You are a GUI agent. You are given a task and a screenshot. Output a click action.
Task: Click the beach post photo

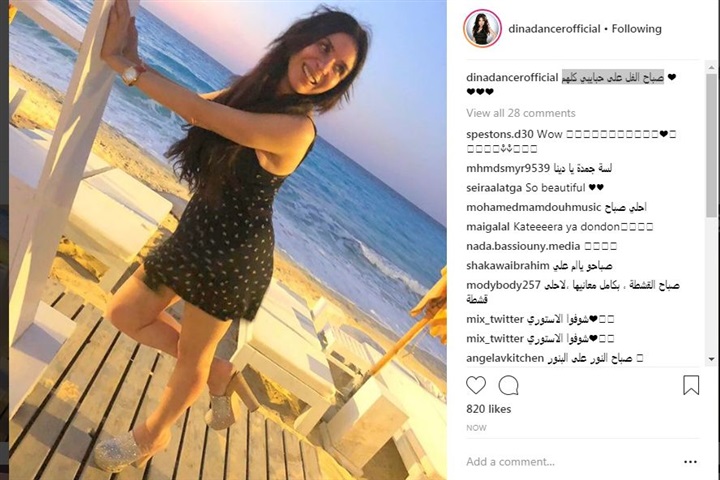228,240
